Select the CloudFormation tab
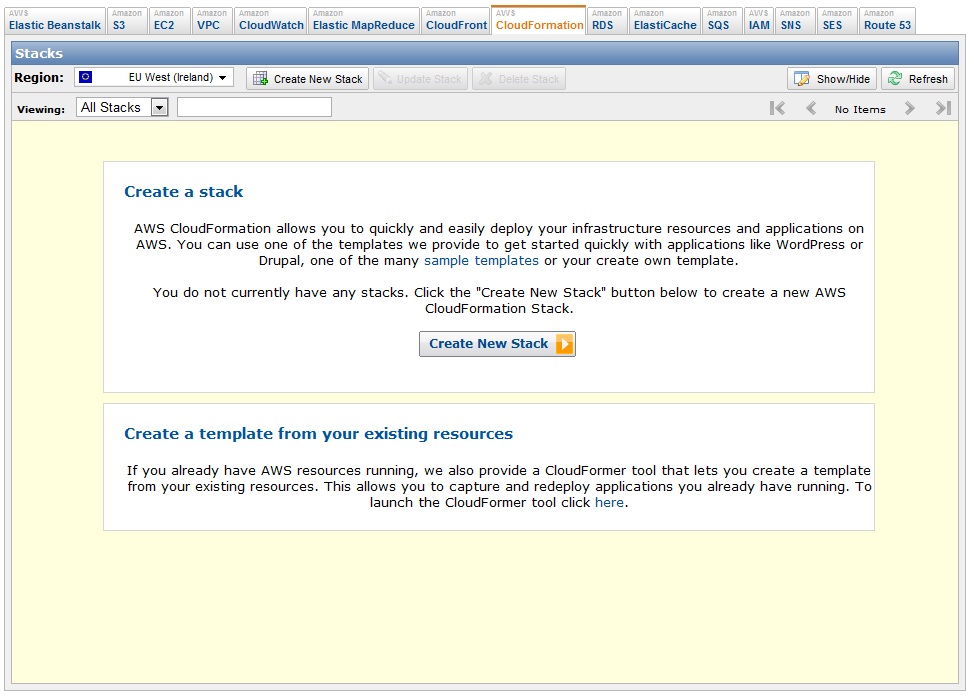968x695 pixels. [x=539, y=20]
